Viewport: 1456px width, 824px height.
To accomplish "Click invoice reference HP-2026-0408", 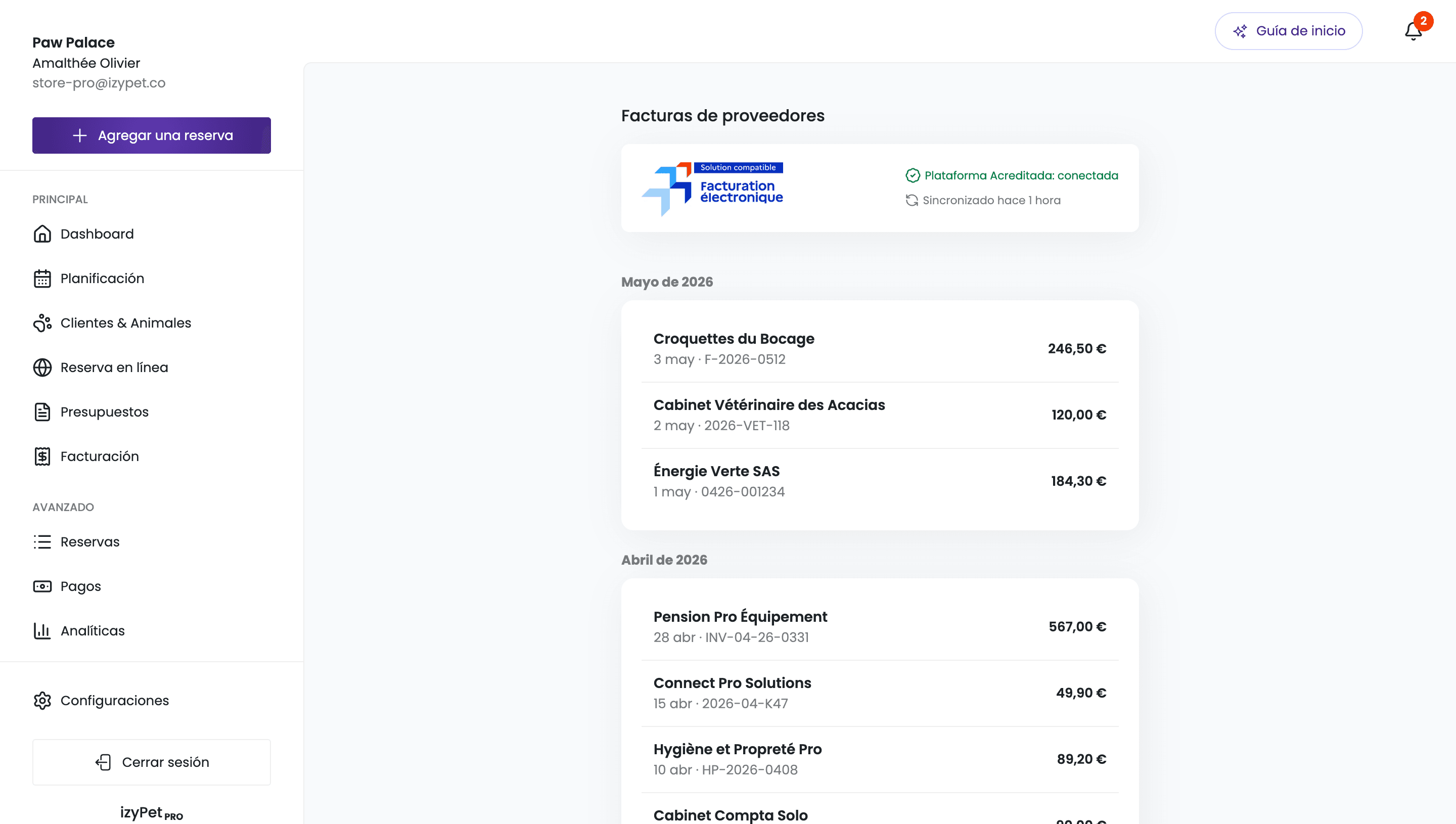I will (749, 770).
